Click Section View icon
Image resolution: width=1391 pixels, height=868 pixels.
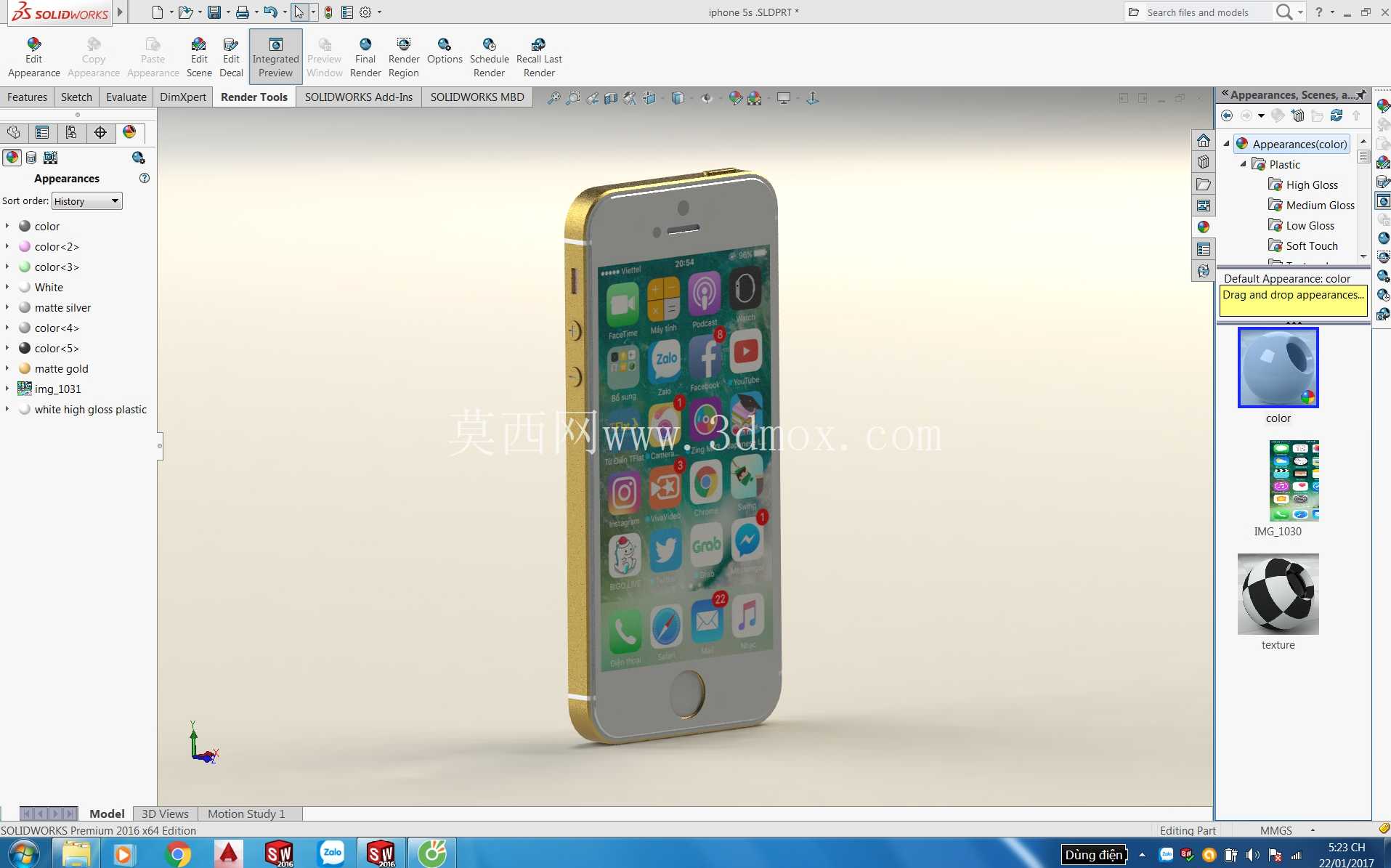611,98
